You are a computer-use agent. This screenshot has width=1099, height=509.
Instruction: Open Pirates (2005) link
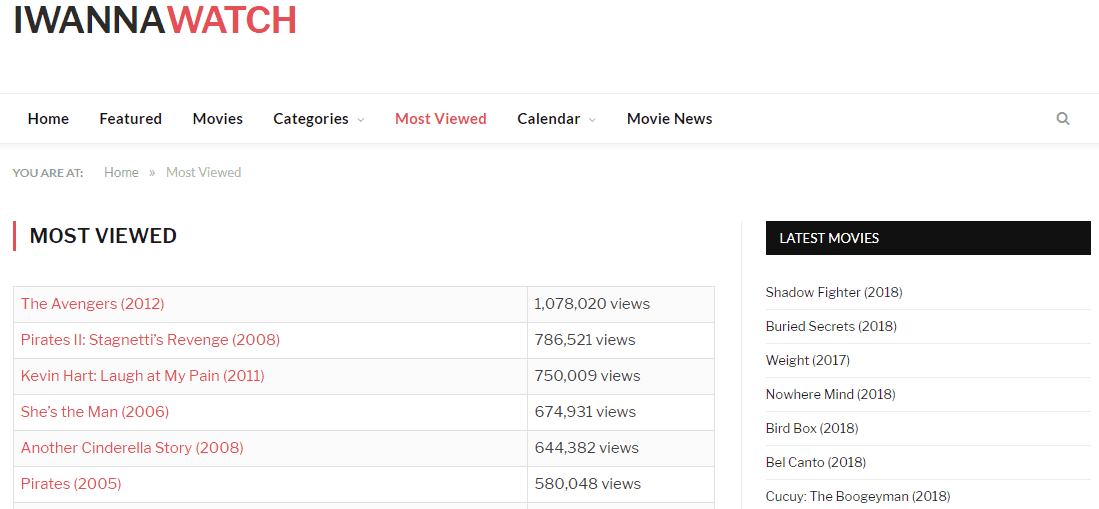coord(71,484)
